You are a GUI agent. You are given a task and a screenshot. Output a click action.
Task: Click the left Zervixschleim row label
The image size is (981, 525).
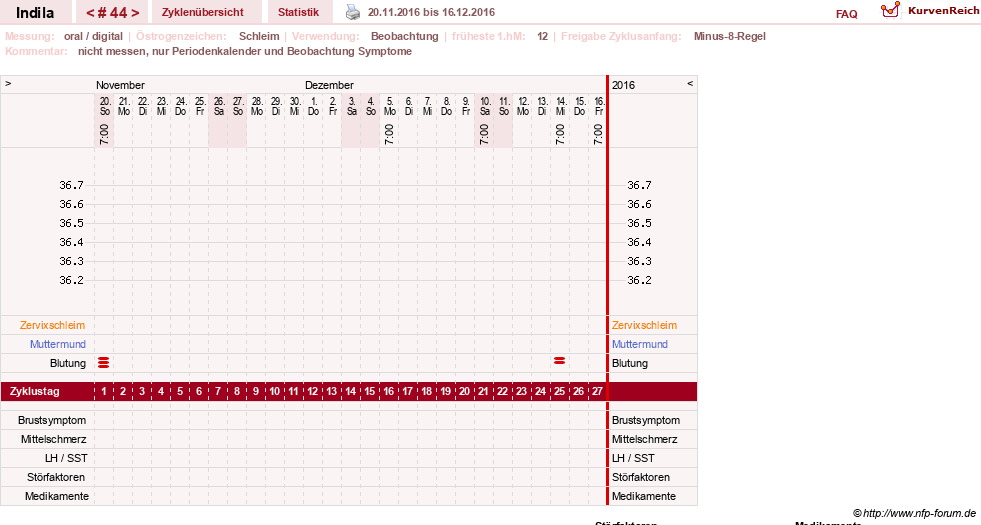click(53, 325)
